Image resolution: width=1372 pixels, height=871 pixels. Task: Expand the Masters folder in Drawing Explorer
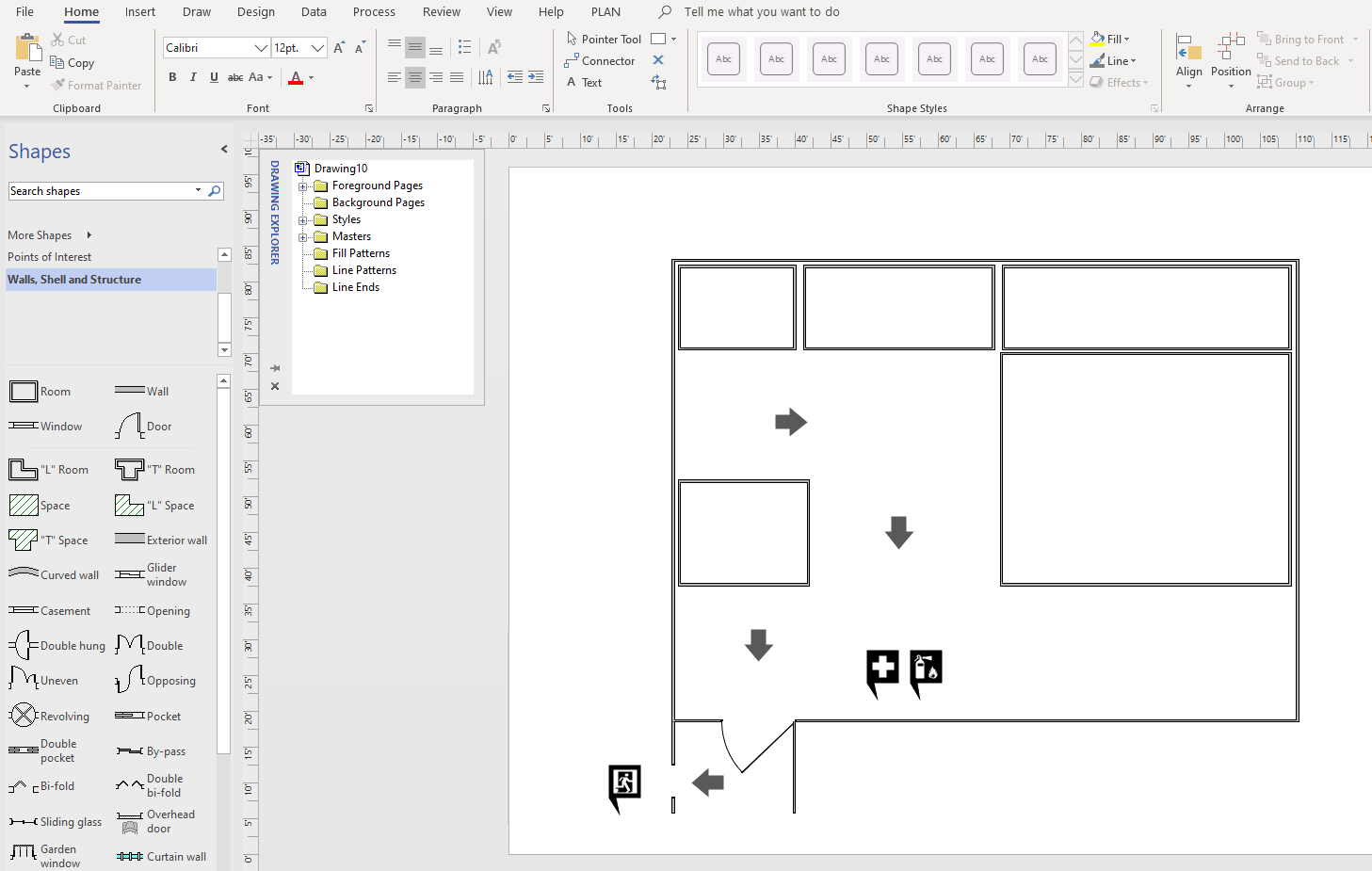(x=301, y=235)
